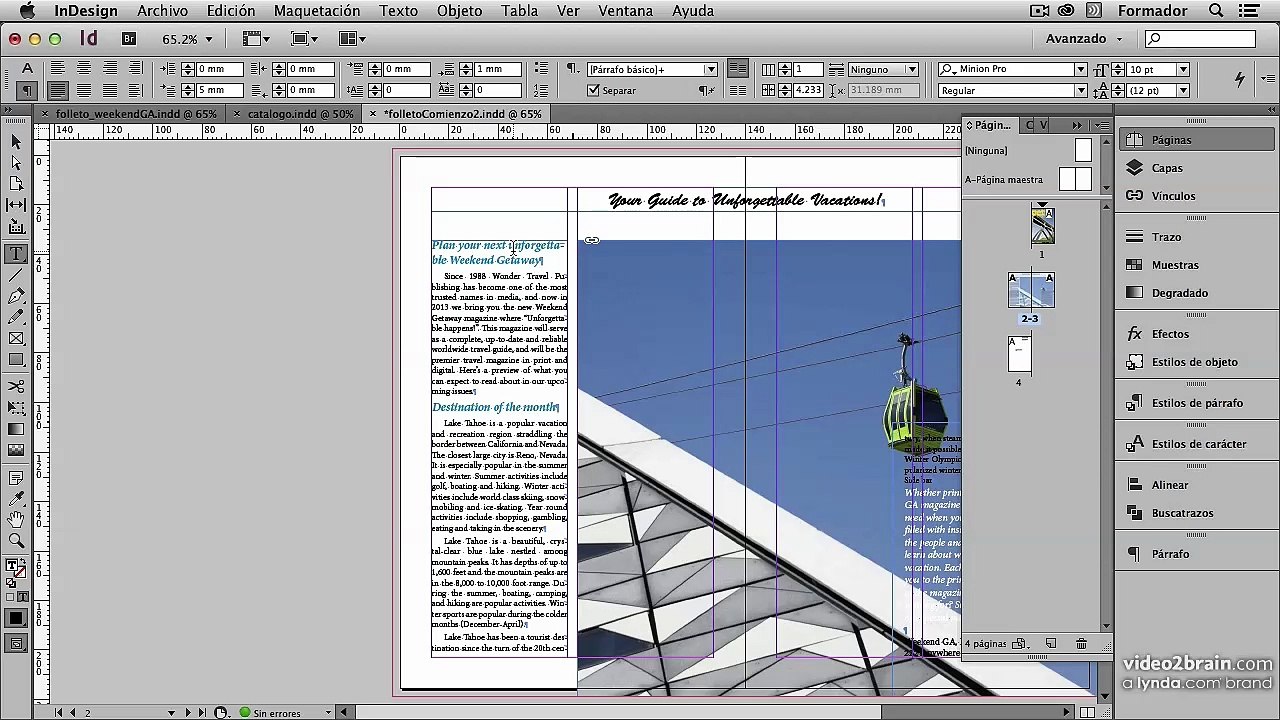Select the Free Transform tool

(16, 407)
